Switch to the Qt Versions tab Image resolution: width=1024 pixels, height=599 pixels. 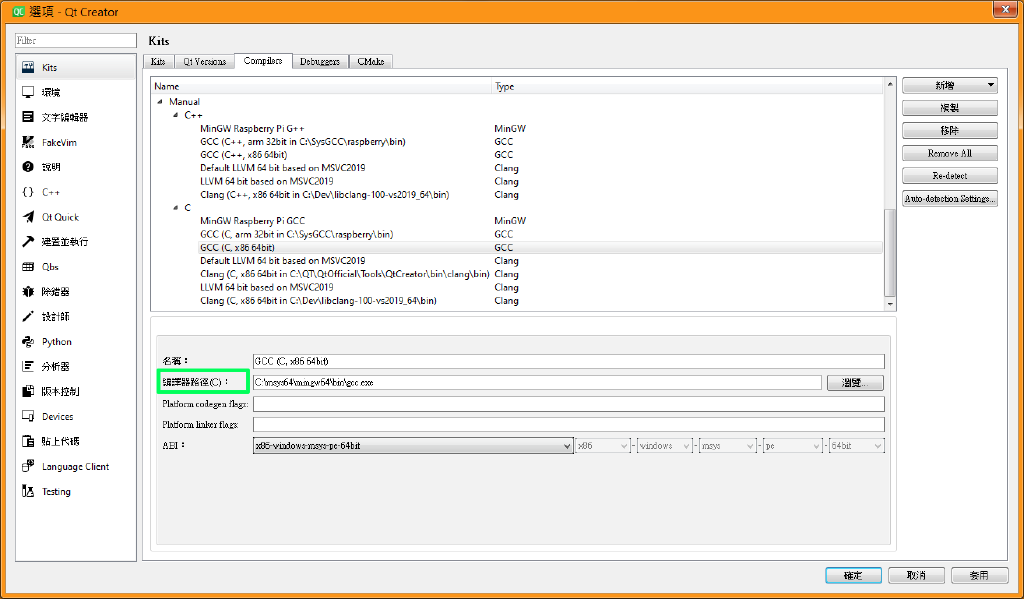(204, 61)
